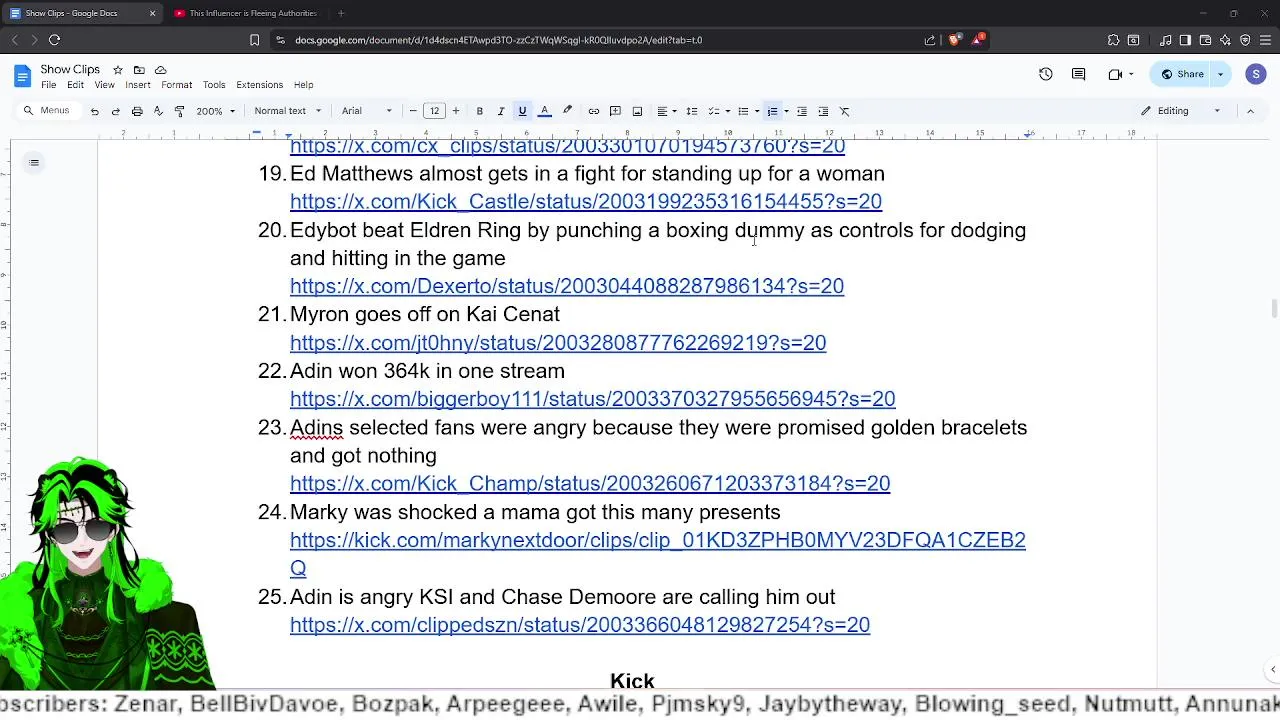The height and width of the screenshot is (720, 1280).
Task: Open the Extensions menu
Action: tap(259, 85)
